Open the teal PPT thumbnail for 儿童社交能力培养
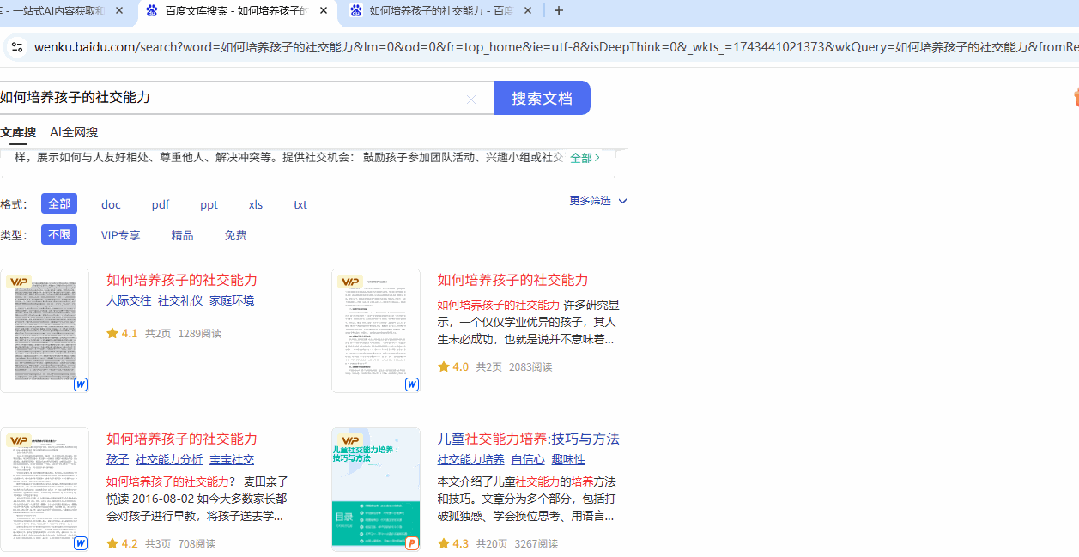 coord(376,490)
